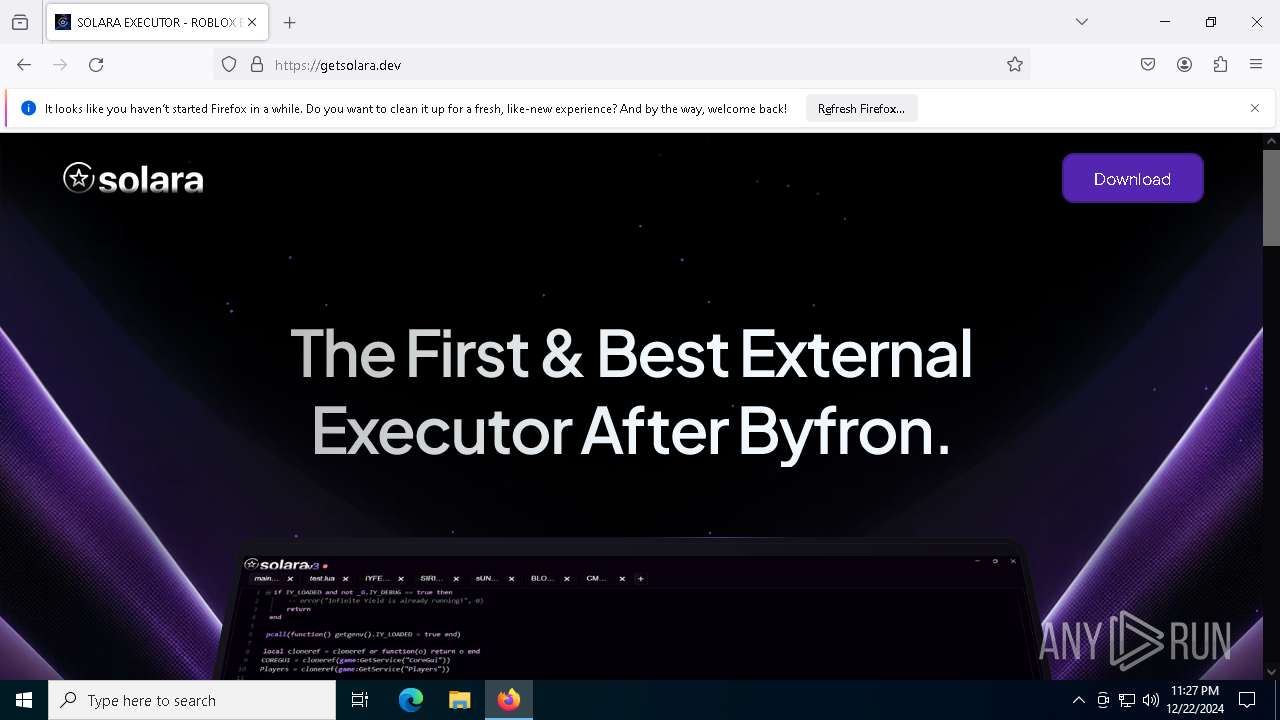Click the purple Download button
1280x720 pixels.
[x=1132, y=179]
